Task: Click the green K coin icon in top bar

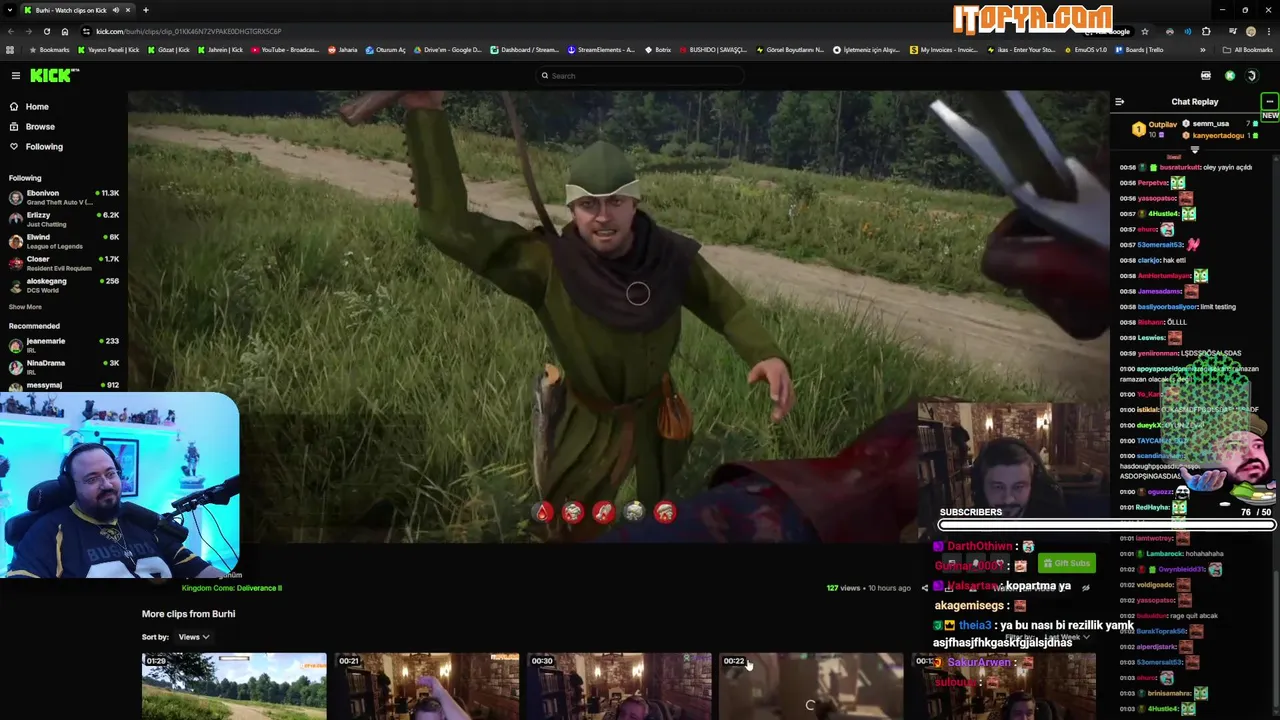Action: [x=1230, y=76]
